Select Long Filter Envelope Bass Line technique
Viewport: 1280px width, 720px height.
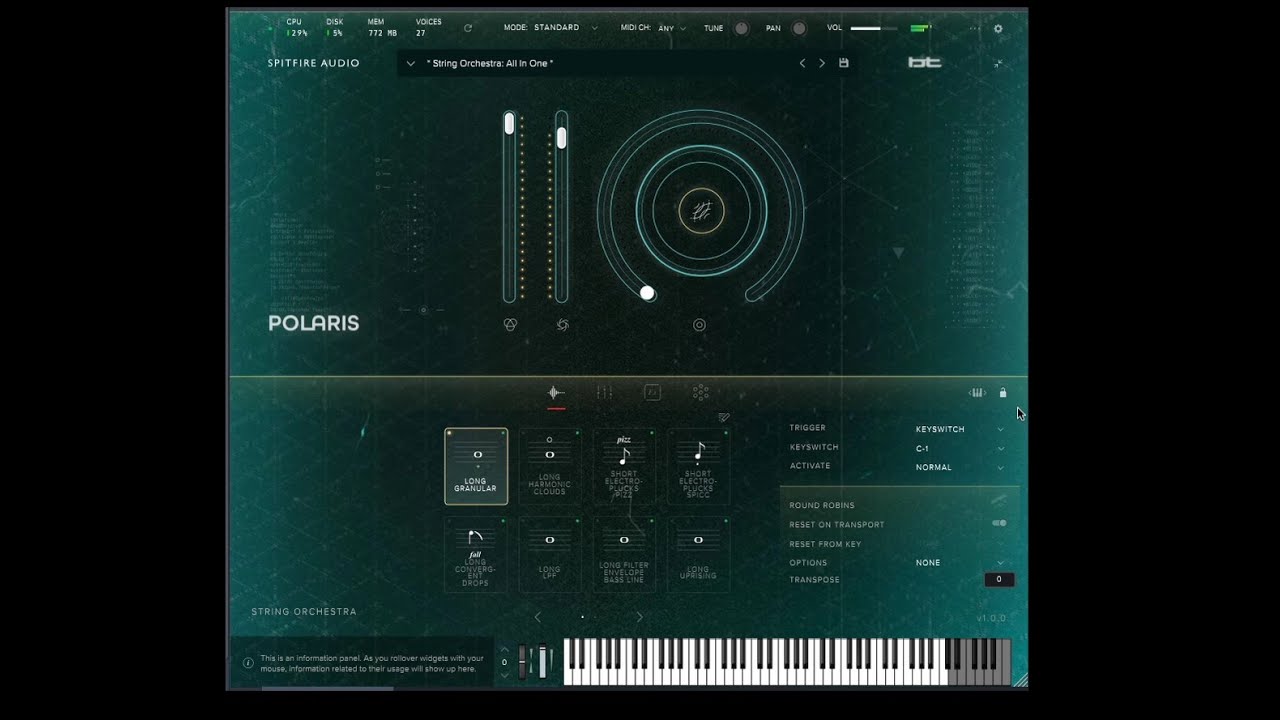coord(624,555)
